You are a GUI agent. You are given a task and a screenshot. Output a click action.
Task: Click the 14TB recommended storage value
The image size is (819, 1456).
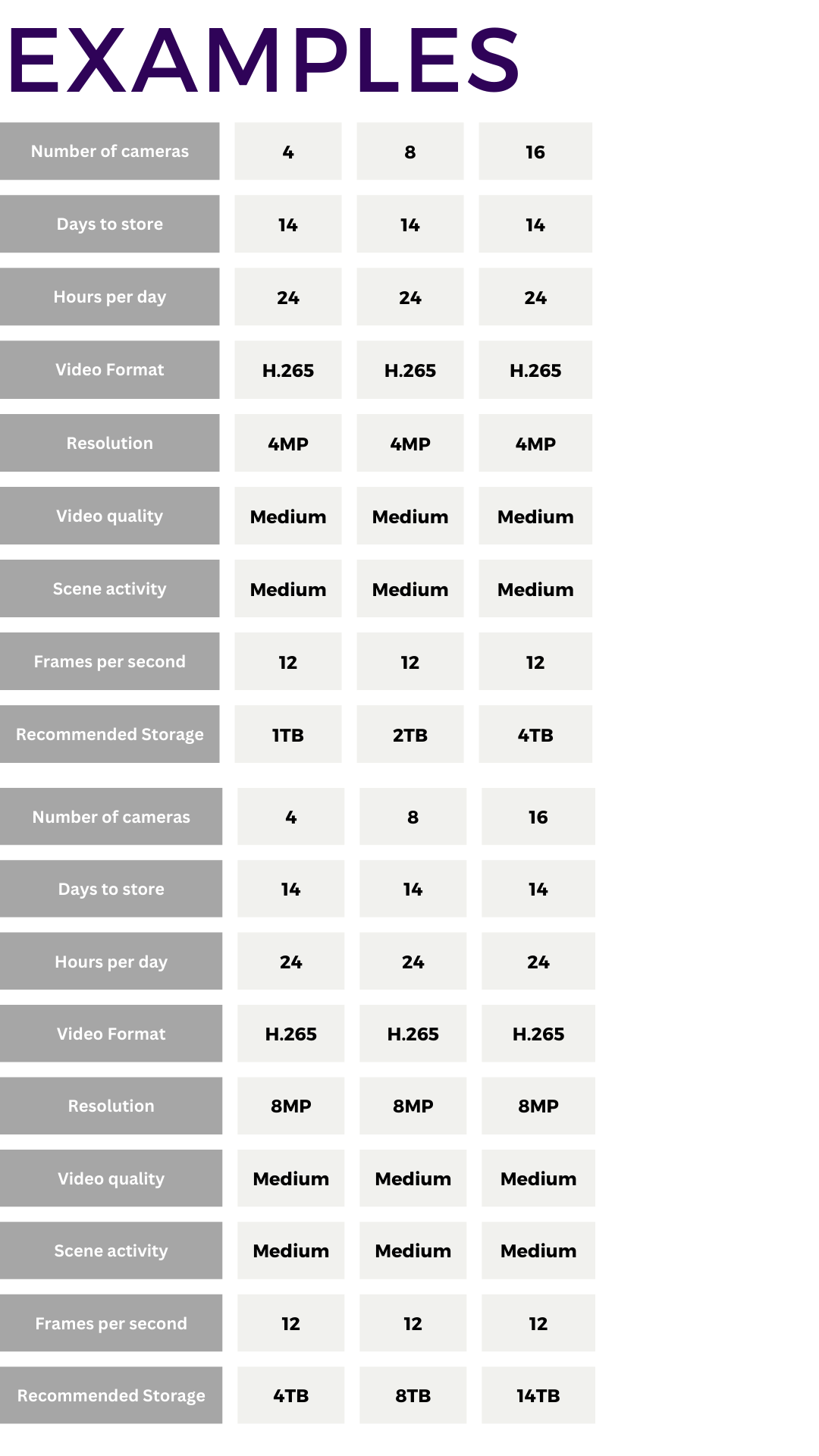click(x=538, y=1395)
